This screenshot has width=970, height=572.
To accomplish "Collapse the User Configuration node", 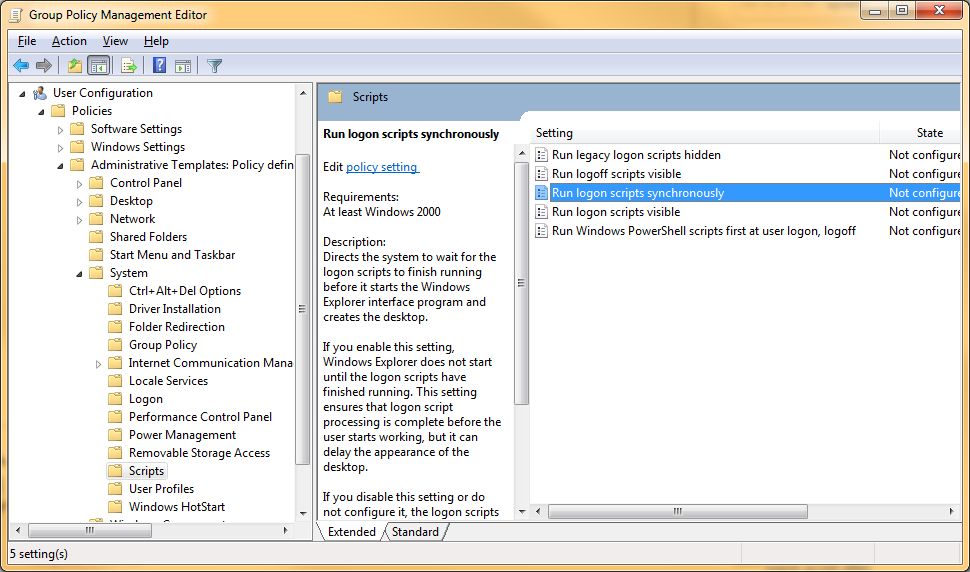I will coord(22,94).
